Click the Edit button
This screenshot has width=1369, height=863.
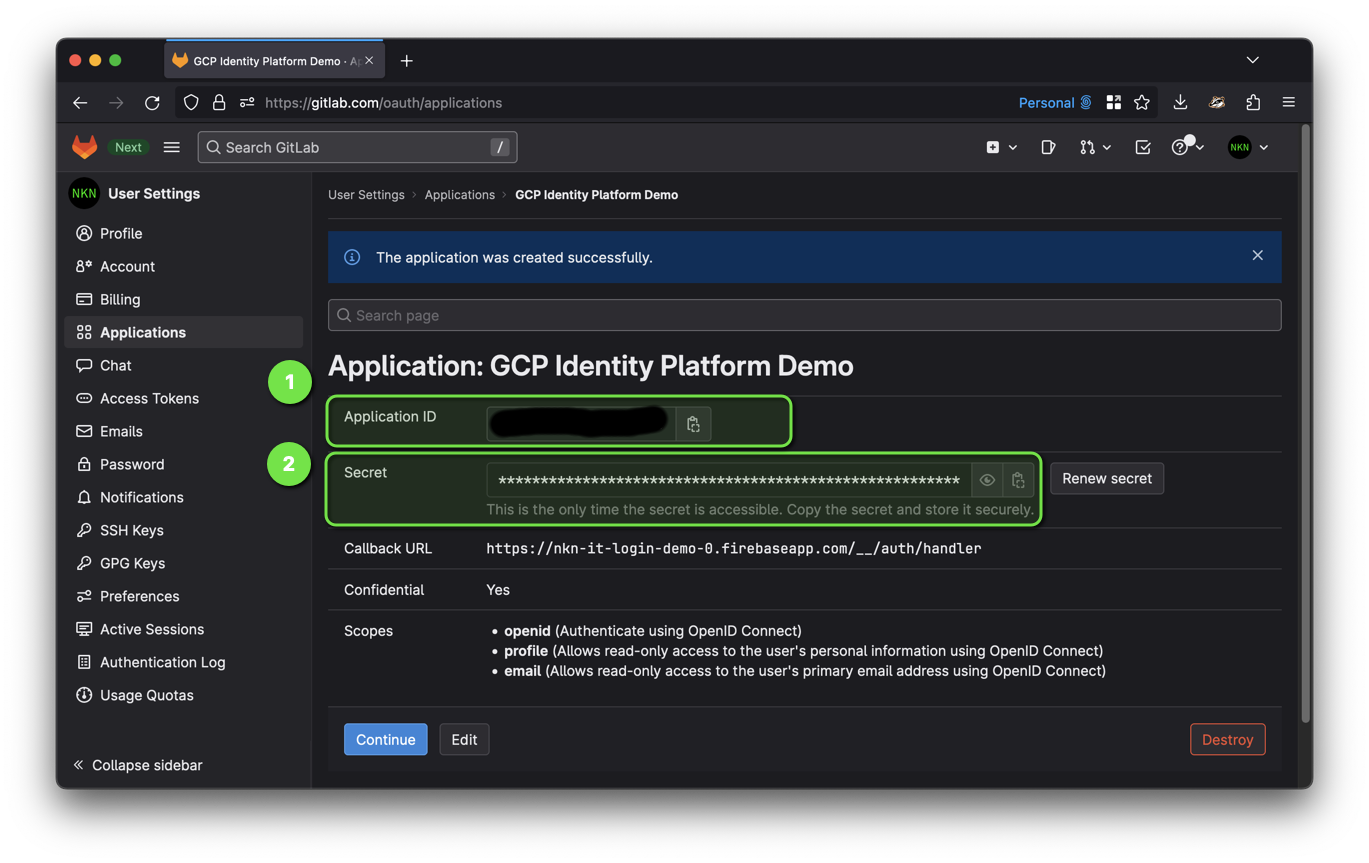(x=464, y=739)
